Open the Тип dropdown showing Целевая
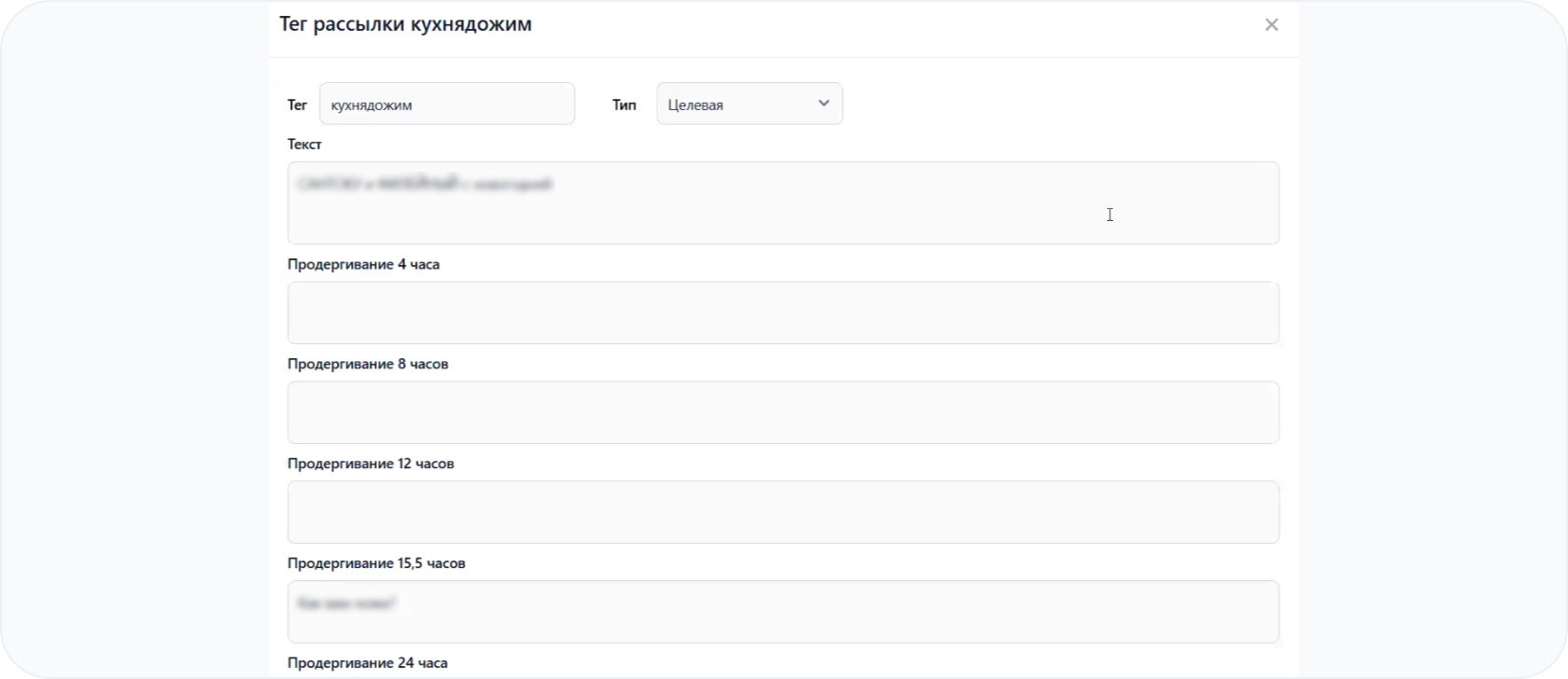Viewport: 1568px width, 679px height. (x=749, y=104)
